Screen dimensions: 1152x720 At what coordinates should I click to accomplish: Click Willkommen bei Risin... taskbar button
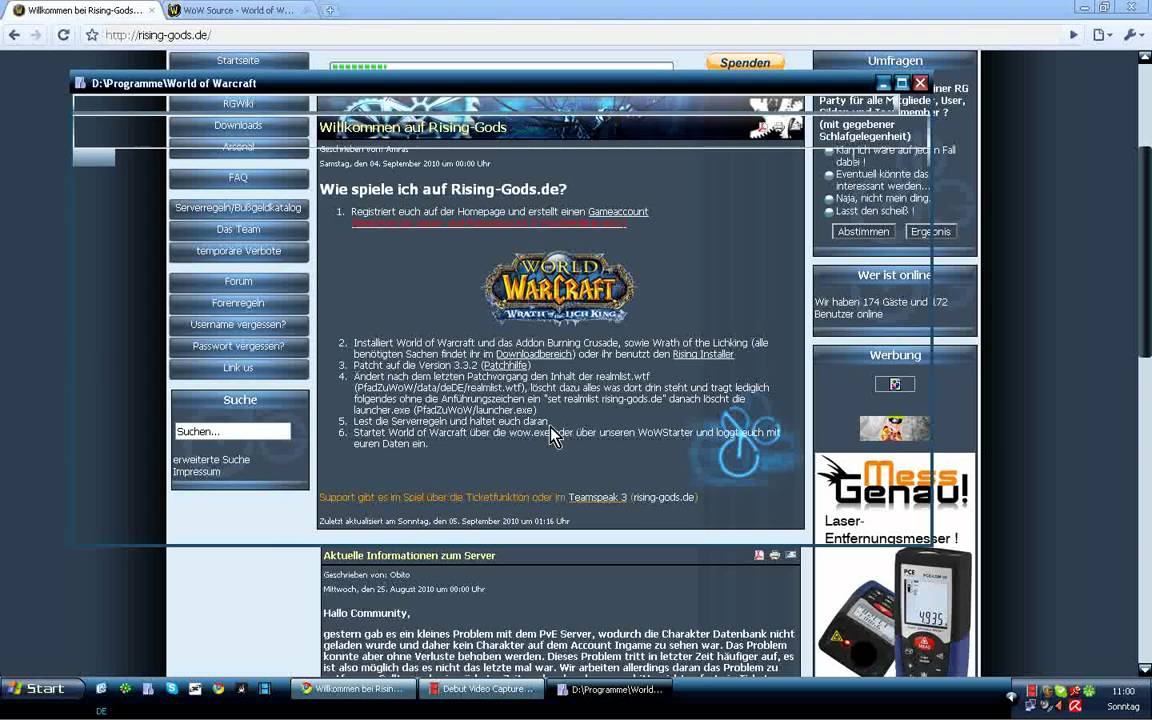353,688
